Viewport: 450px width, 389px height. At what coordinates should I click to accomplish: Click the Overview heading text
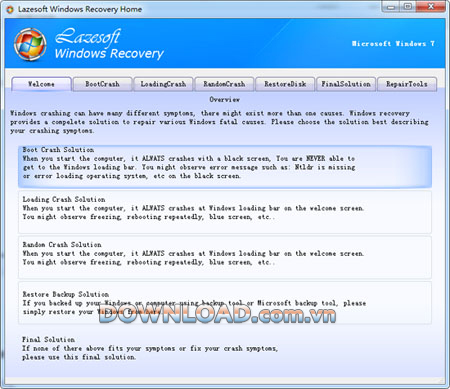[225, 99]
